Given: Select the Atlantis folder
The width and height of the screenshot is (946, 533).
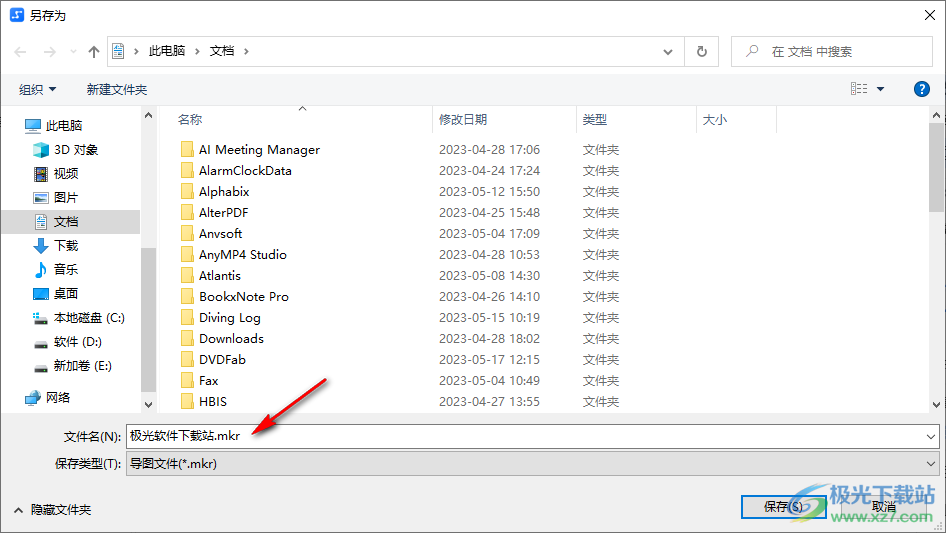Looking at the screenshot, I should (x=220, y=276).
